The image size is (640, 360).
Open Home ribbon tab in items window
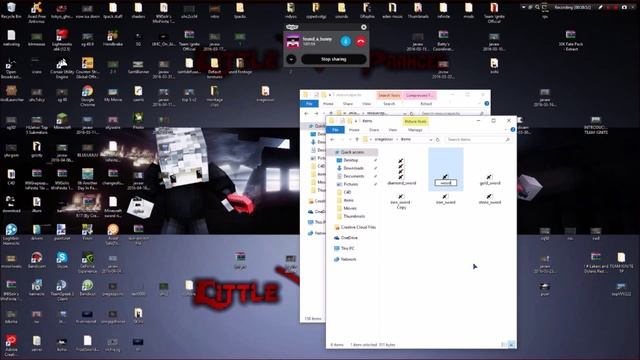pos(354,130)
